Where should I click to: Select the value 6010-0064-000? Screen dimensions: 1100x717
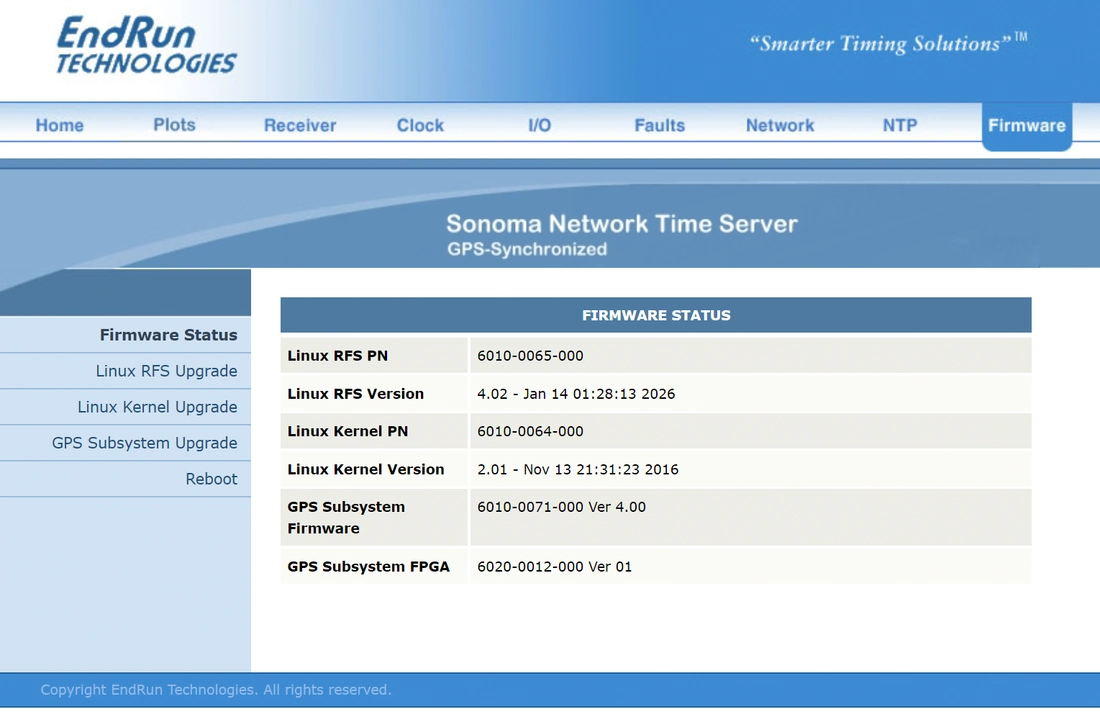coord(530,431)
